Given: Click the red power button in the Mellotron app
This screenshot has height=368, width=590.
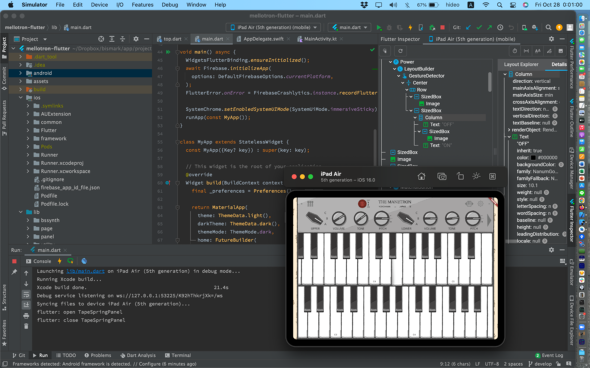Looking at the screenshot, I should click(362, 204).
